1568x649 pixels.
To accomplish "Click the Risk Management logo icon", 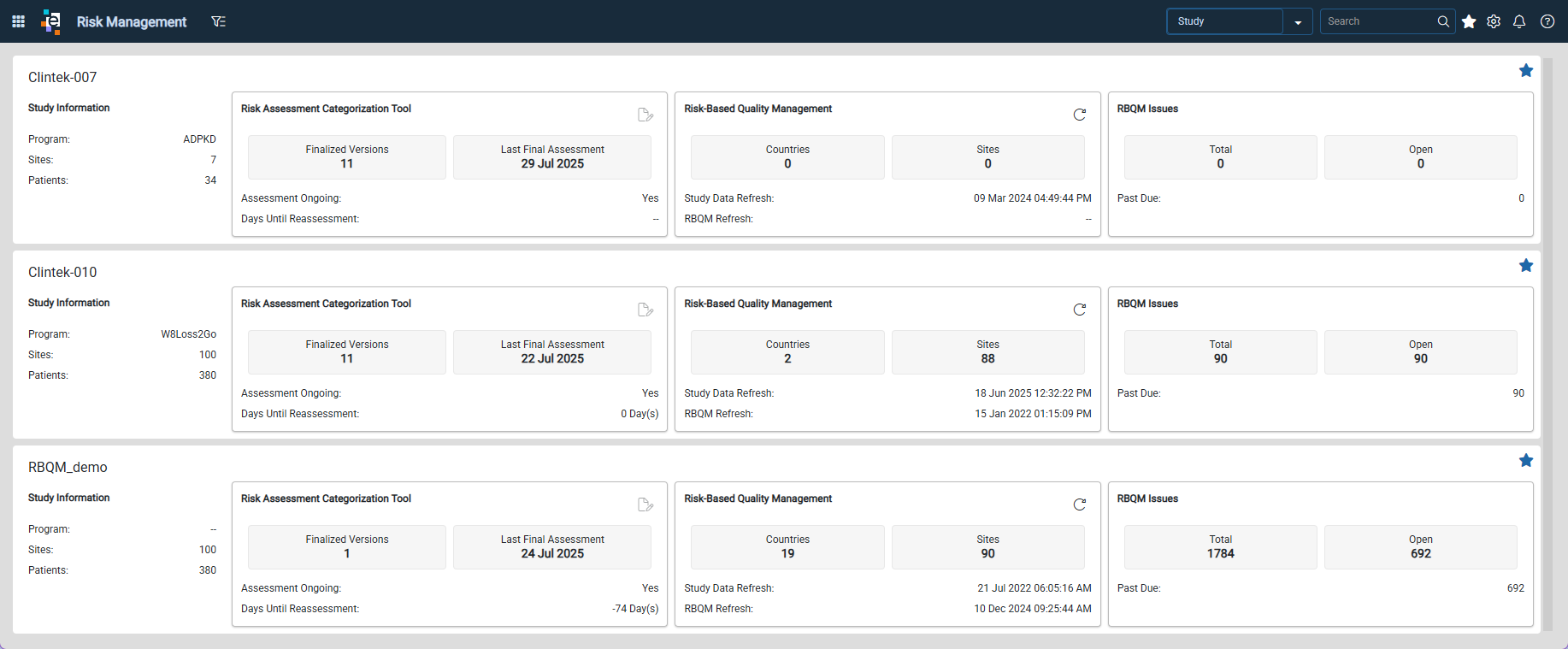I will point(51,21).
